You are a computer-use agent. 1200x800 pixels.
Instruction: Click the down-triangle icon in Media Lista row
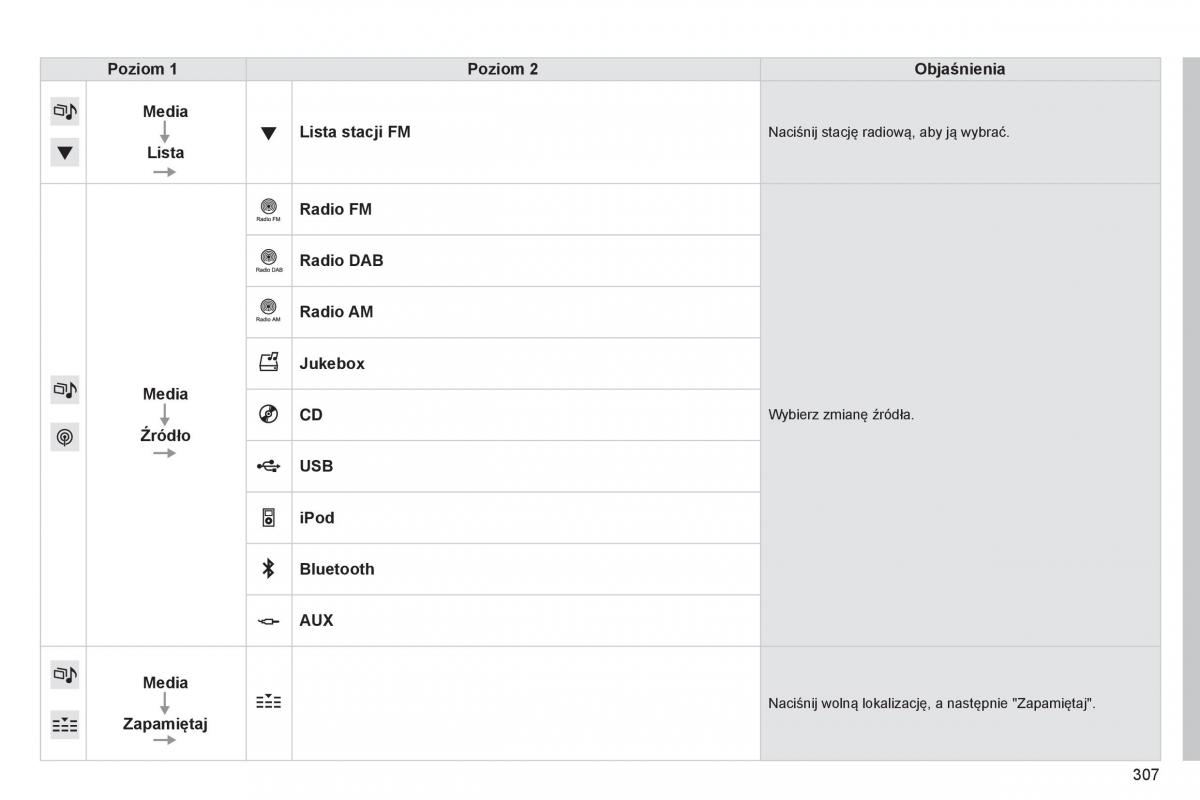pyautogui.click(x=65, y=153)
